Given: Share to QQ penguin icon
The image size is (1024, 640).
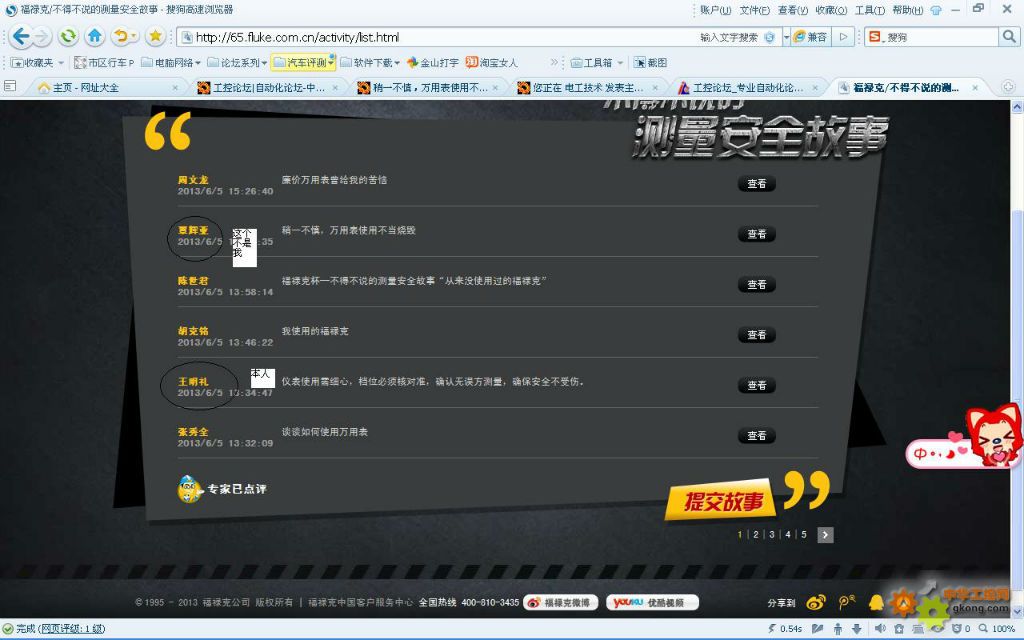Looking at the screenshot, I should [876, 602].
